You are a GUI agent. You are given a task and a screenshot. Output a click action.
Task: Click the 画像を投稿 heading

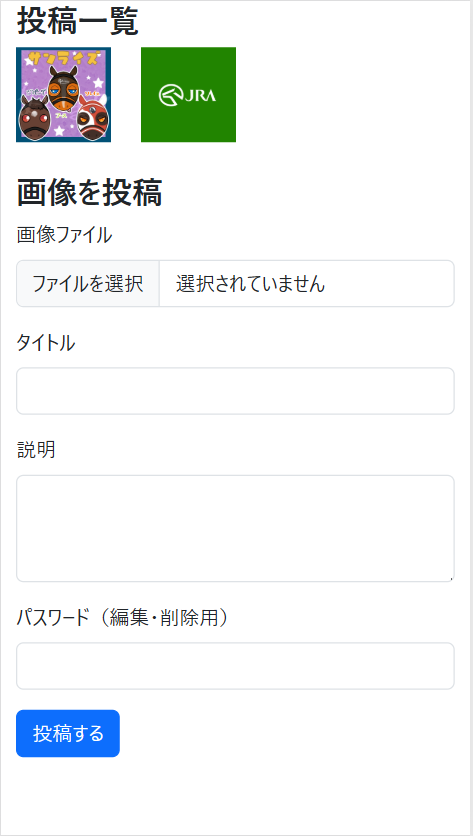[x=89, y=192]
